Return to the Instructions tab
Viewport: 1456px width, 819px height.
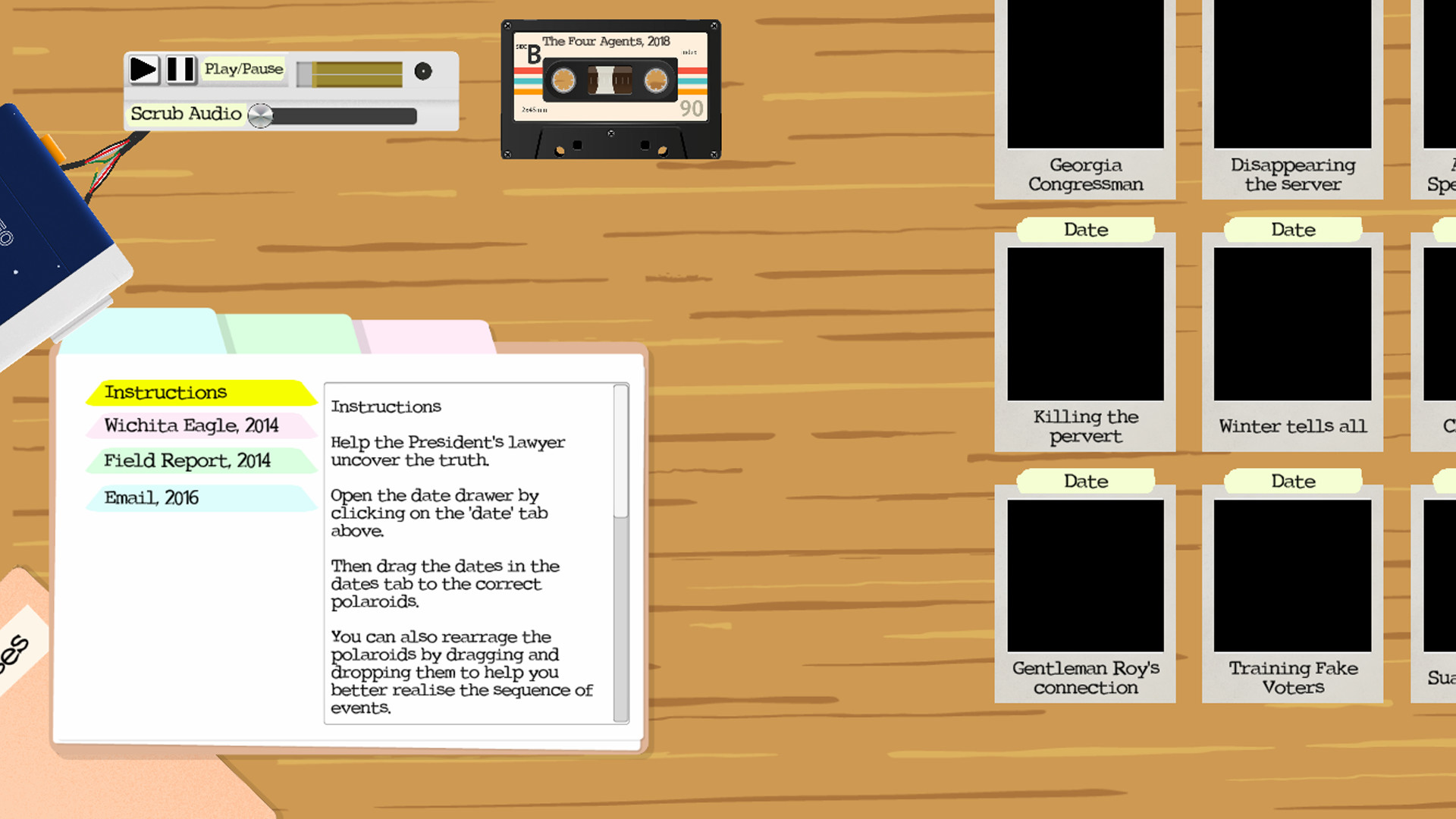(165, 392)
